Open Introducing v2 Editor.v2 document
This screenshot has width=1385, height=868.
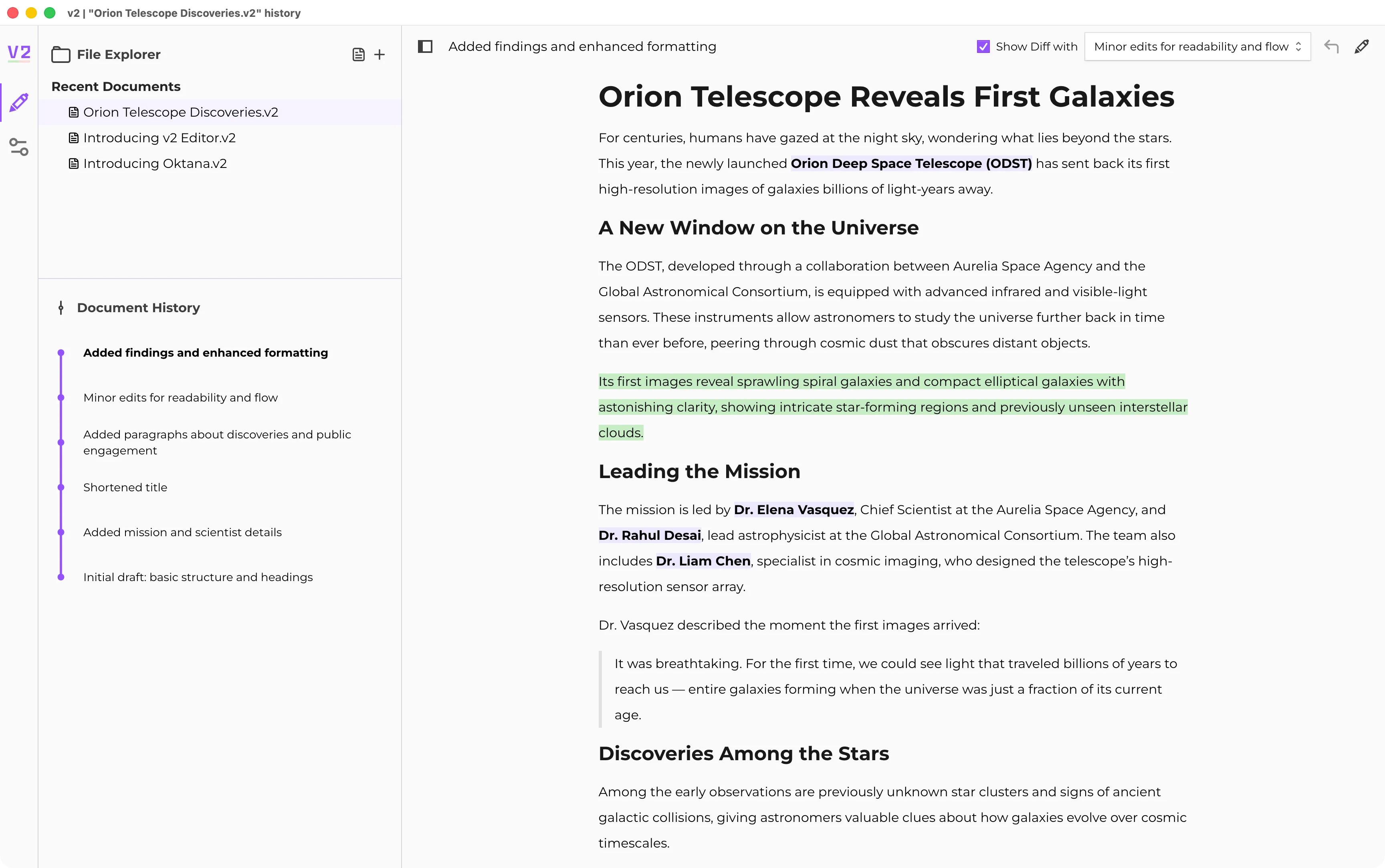[159, 138]
